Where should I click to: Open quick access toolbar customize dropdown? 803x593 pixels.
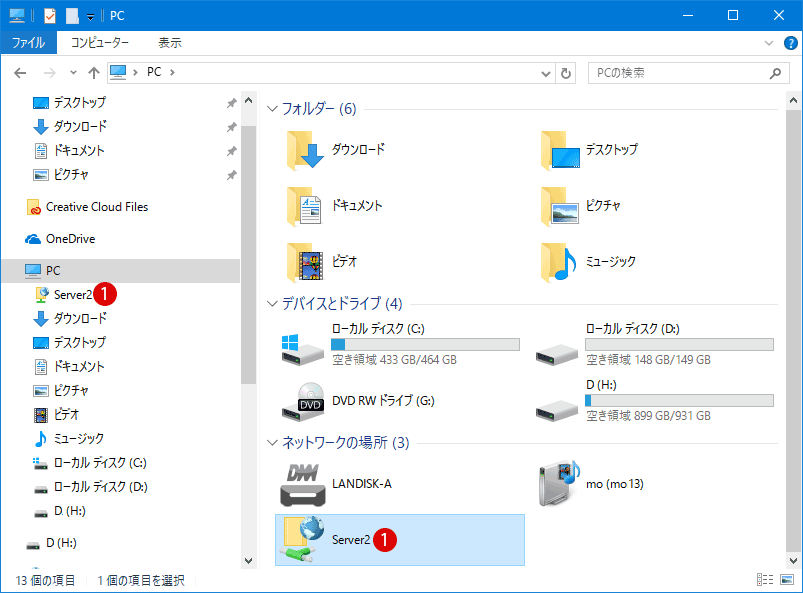coord(90,17)
